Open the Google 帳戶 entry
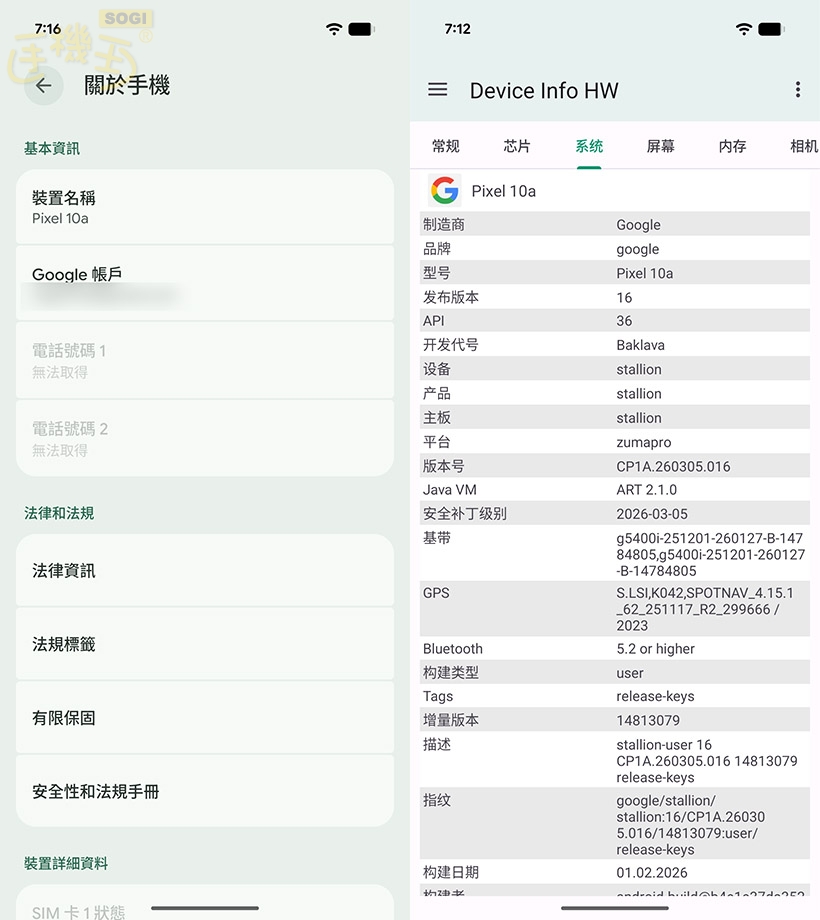This screenshot has height=920, width=820. [205, 283]
